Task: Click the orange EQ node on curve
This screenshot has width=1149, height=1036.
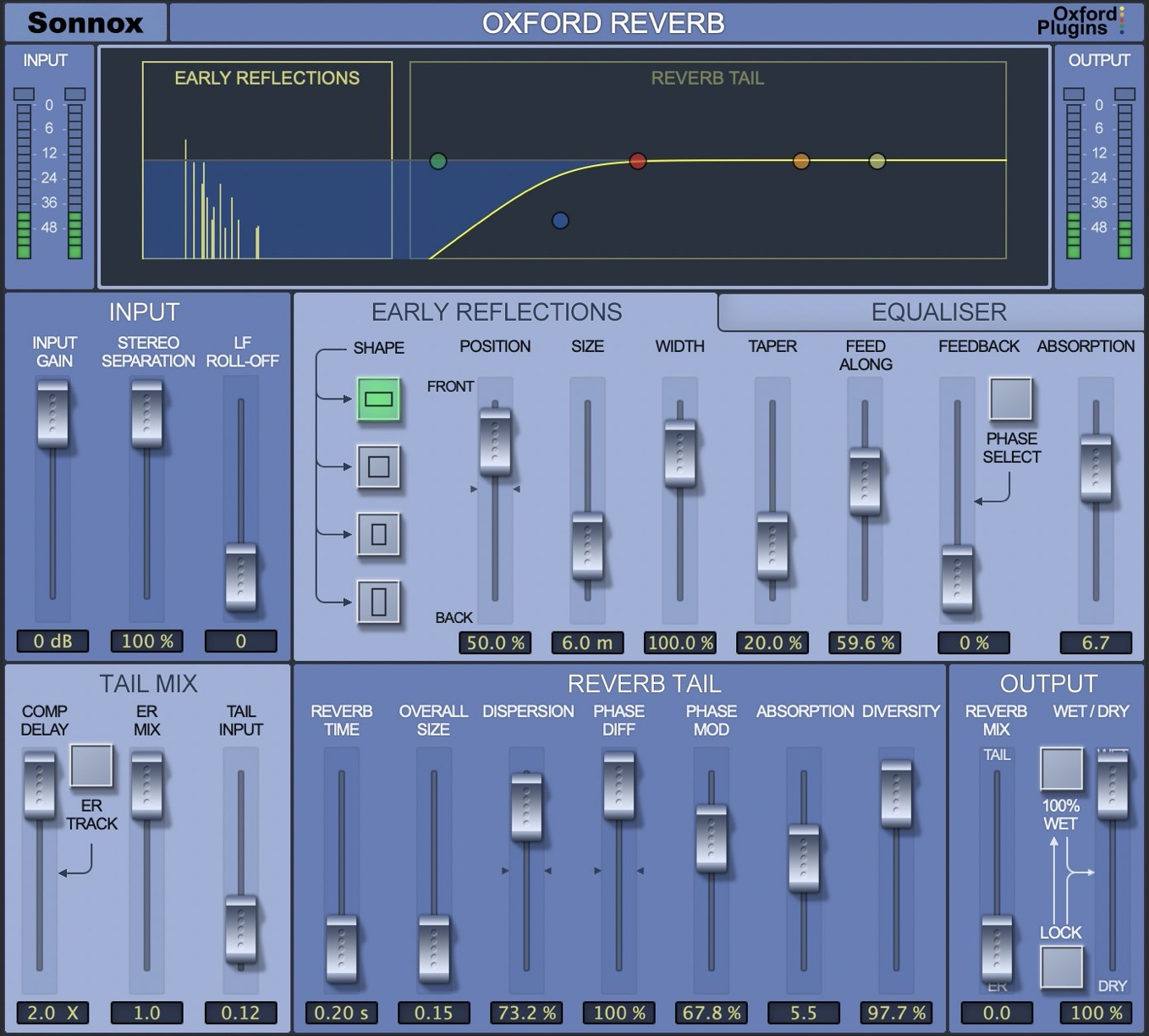Action: click(x=800, y=161)
